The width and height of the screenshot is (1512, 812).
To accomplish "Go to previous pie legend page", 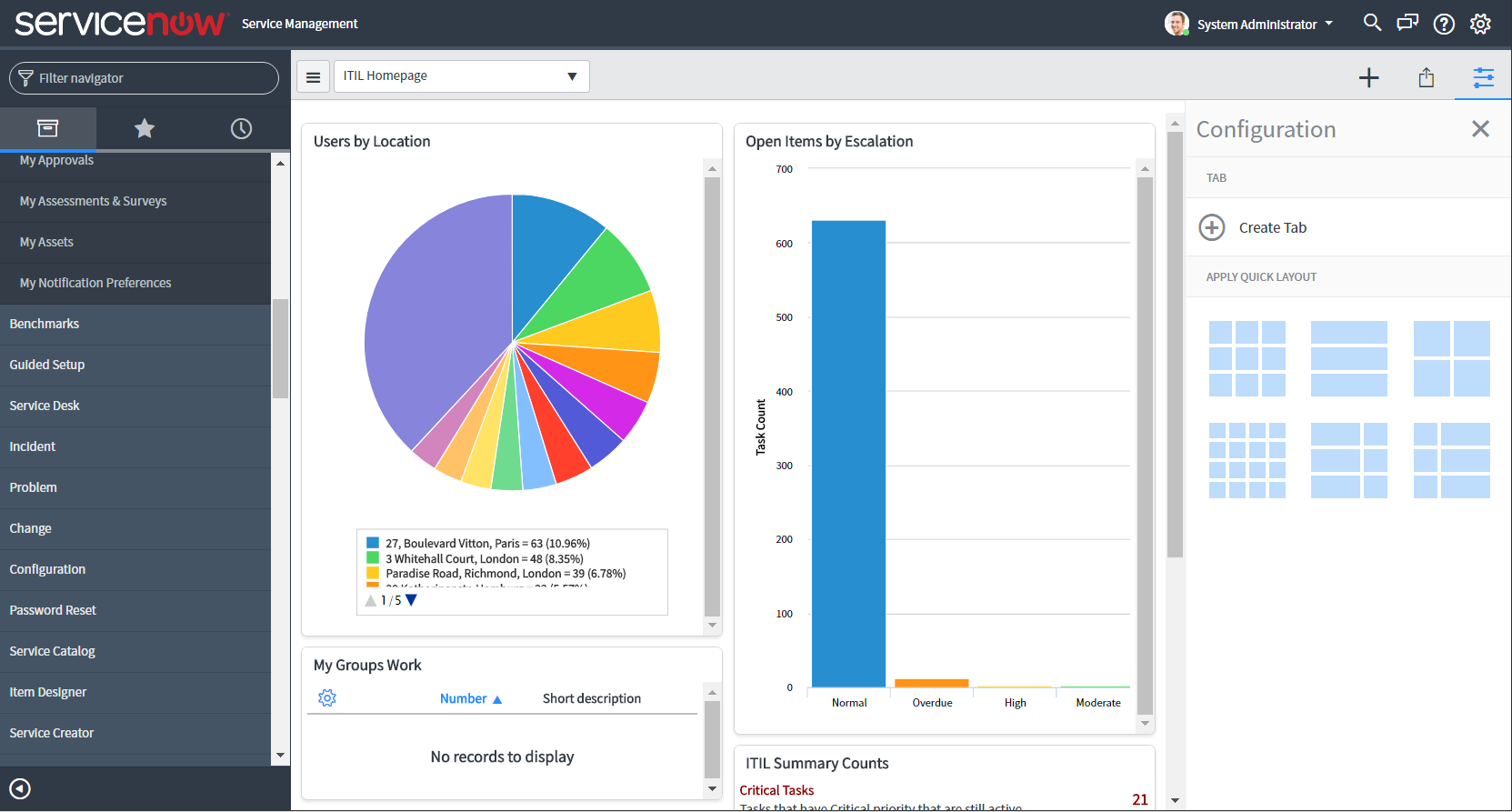I will pos(370,600).
